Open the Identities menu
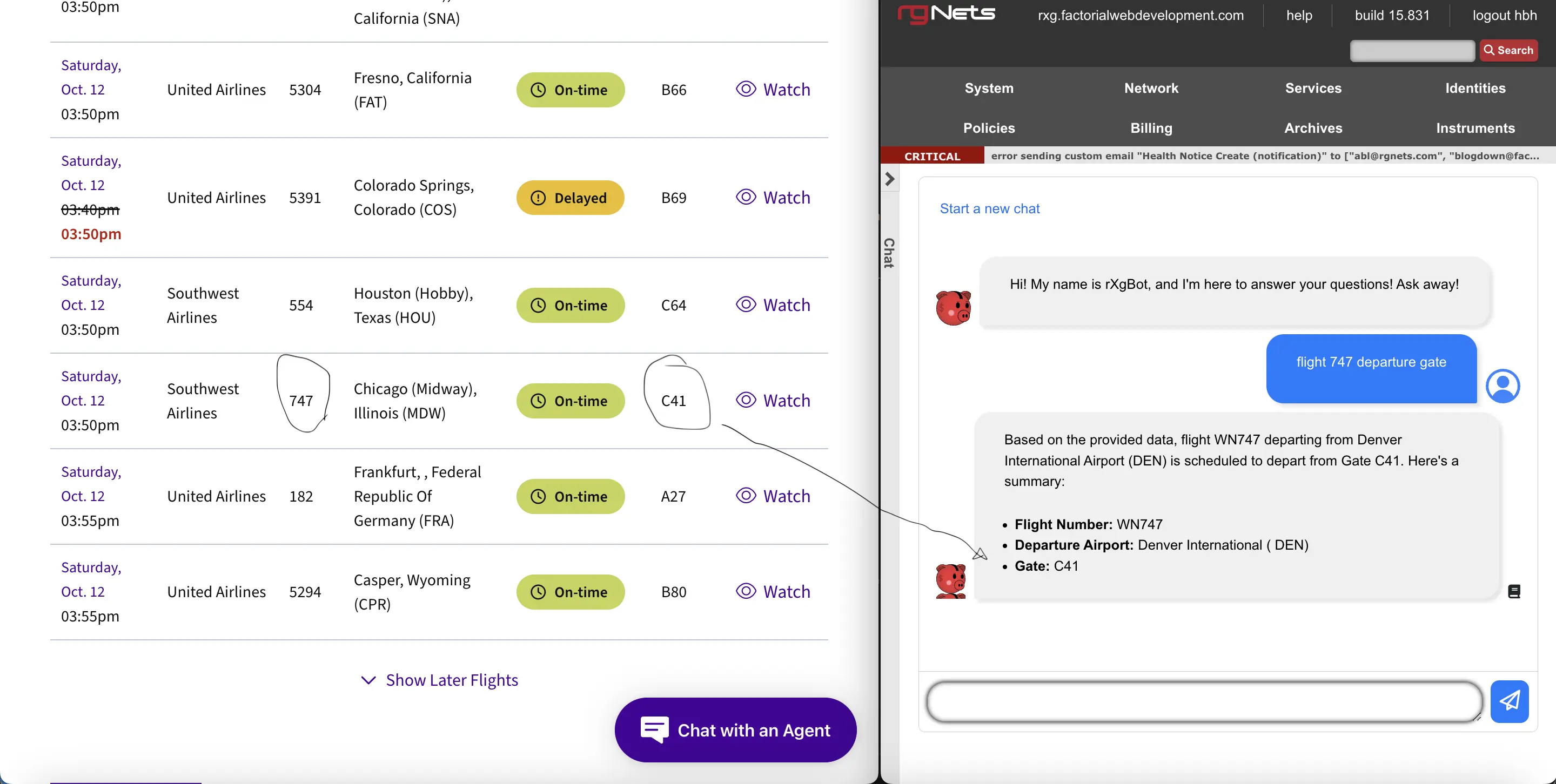Image resolution: width=1556 pixels, height=784 pixels. coord(1475,88)
